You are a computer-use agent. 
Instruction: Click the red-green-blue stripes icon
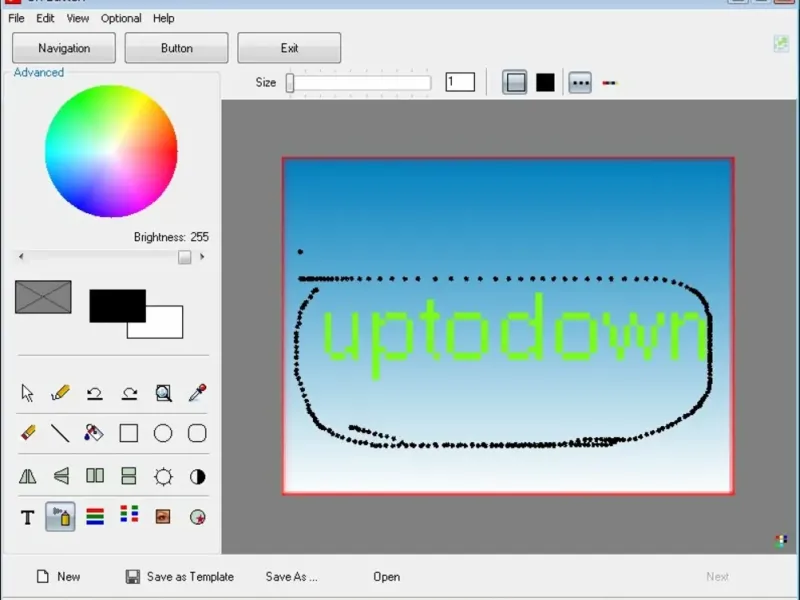coord(95,517)
